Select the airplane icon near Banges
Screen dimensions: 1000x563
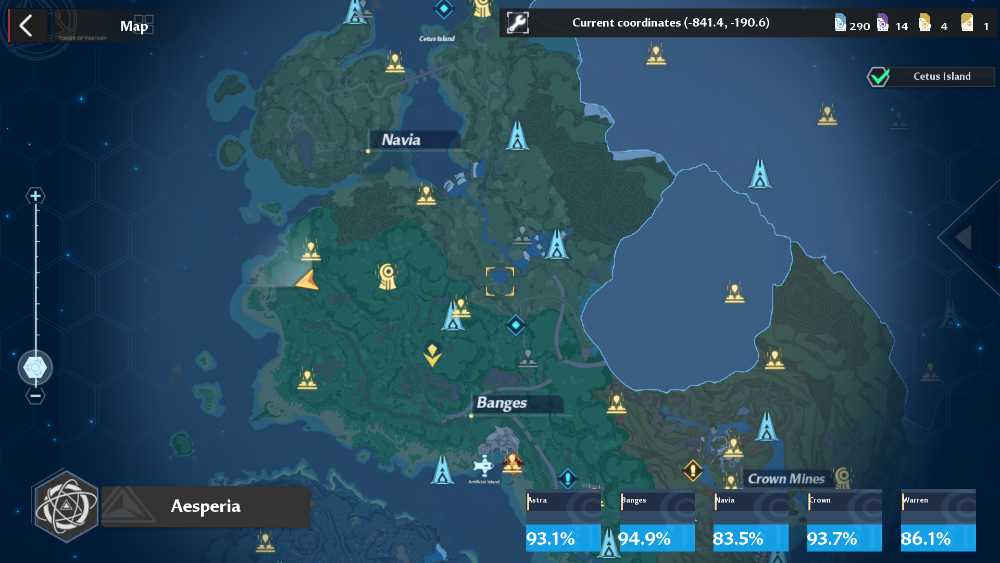point(483,466)
